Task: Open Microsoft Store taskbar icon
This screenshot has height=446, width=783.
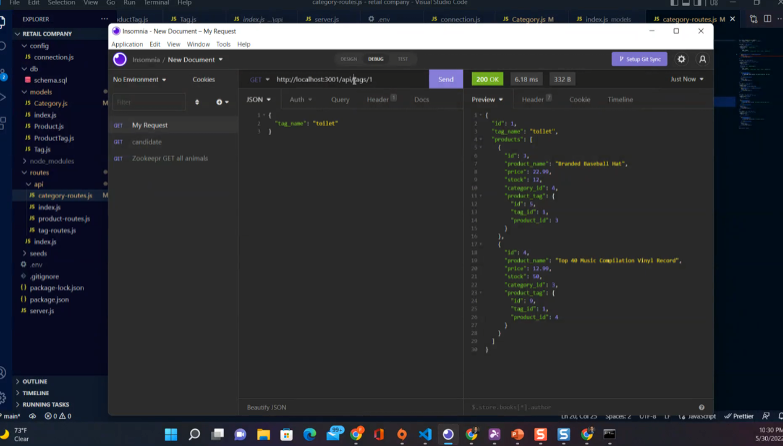Action: 287,434
